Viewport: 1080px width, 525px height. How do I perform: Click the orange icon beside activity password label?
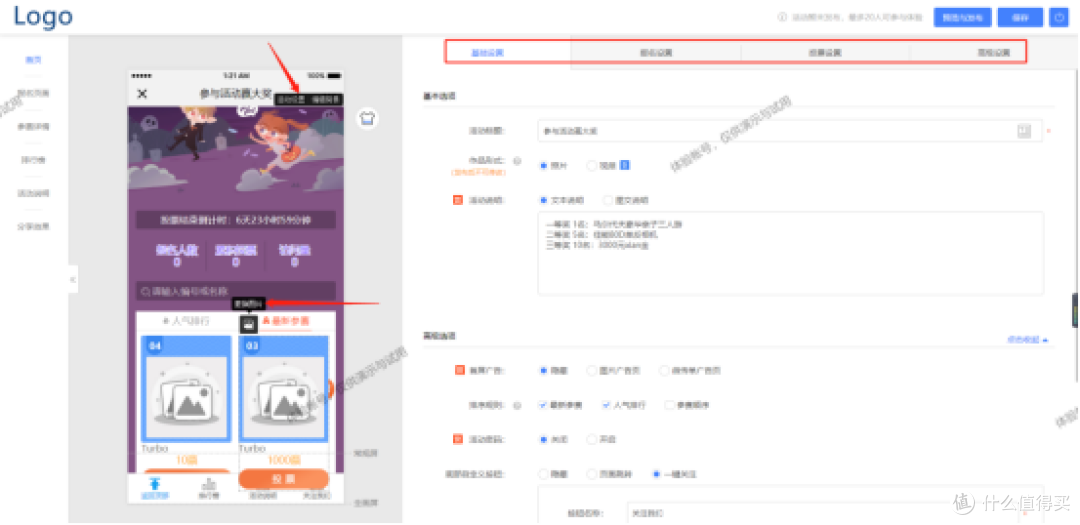[458, 439]
